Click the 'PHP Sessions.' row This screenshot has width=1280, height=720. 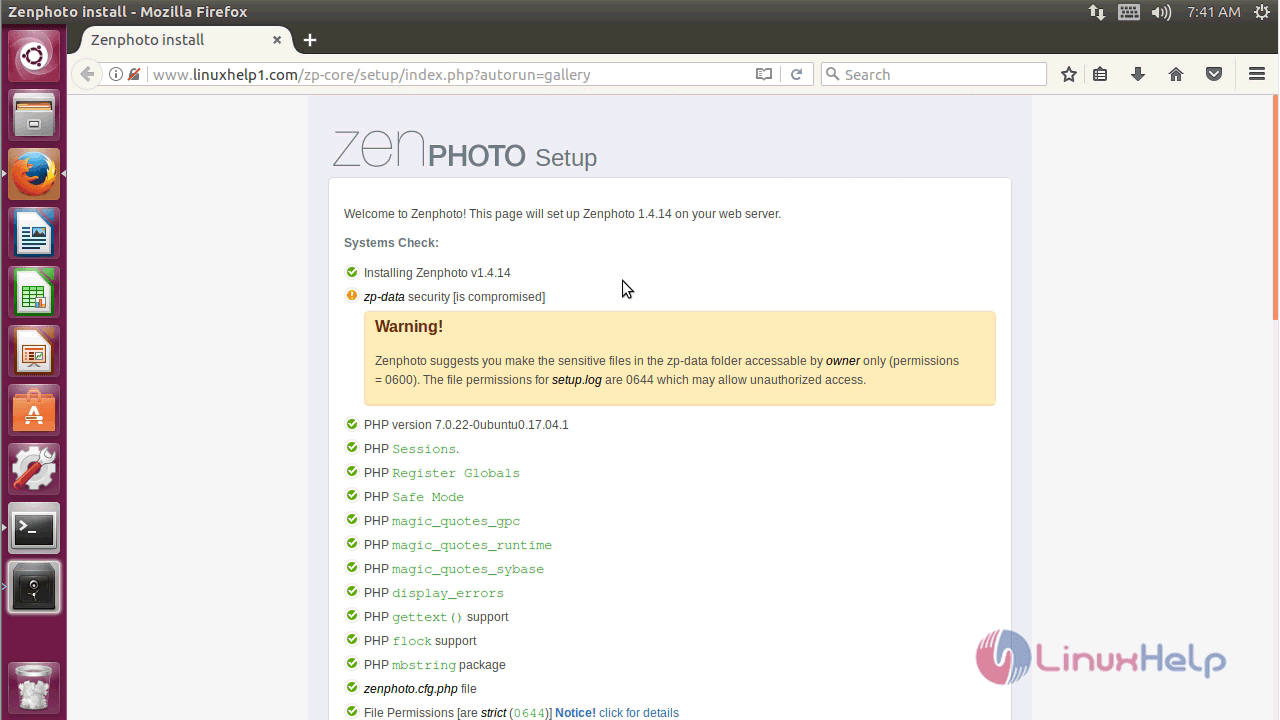(411, 449)
